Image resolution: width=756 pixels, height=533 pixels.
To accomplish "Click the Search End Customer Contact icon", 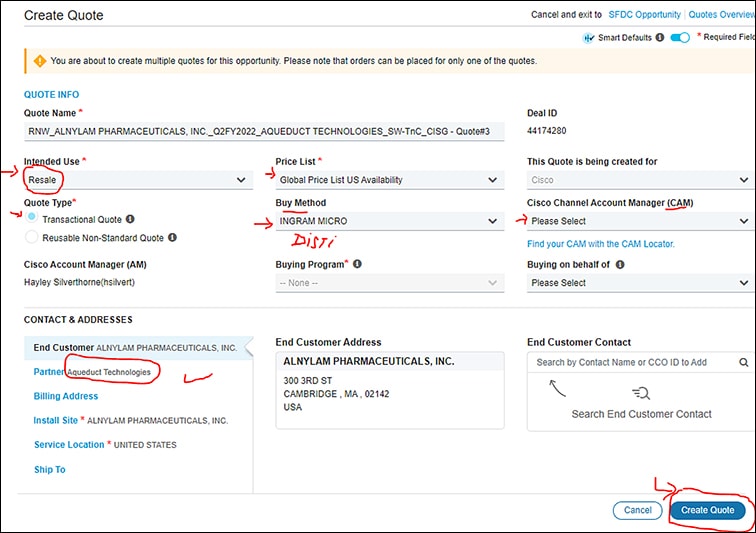I will tap(641, 393).
